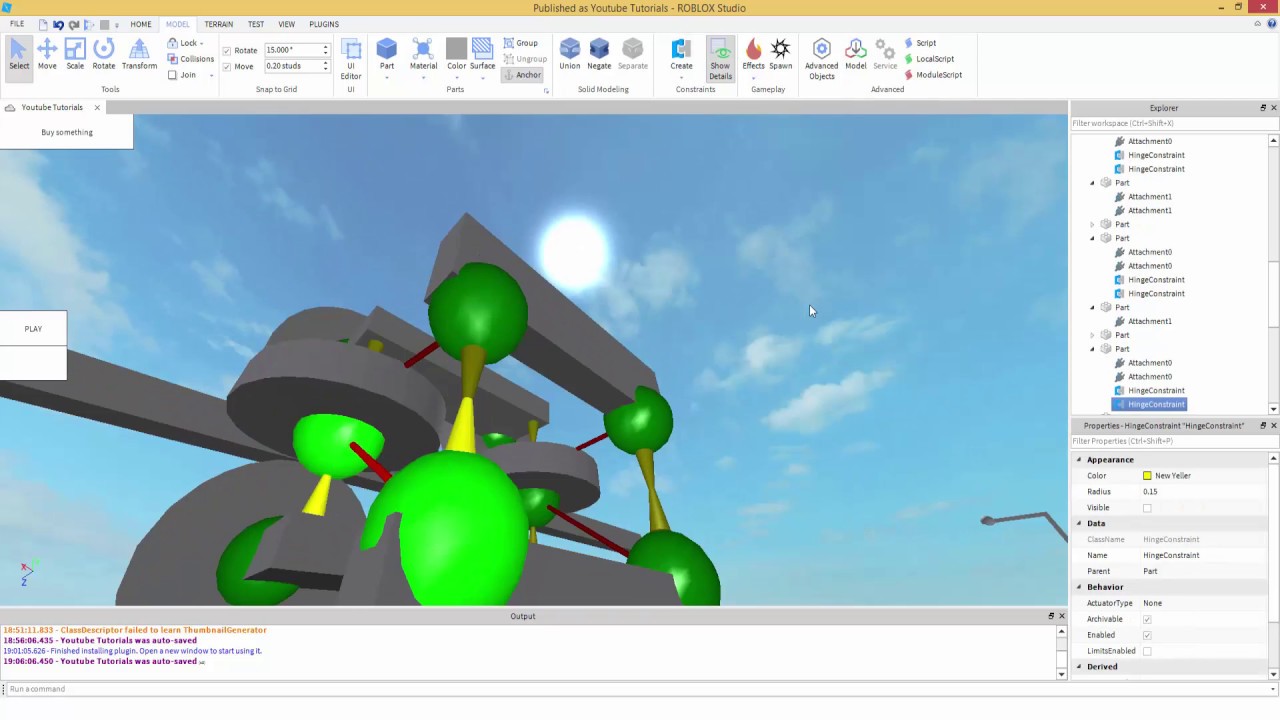Image resolution: width=1280 pixels, height=720 pixels.
Task: Close the Youtube Tutorials document tab
Action: coord(97,108)
